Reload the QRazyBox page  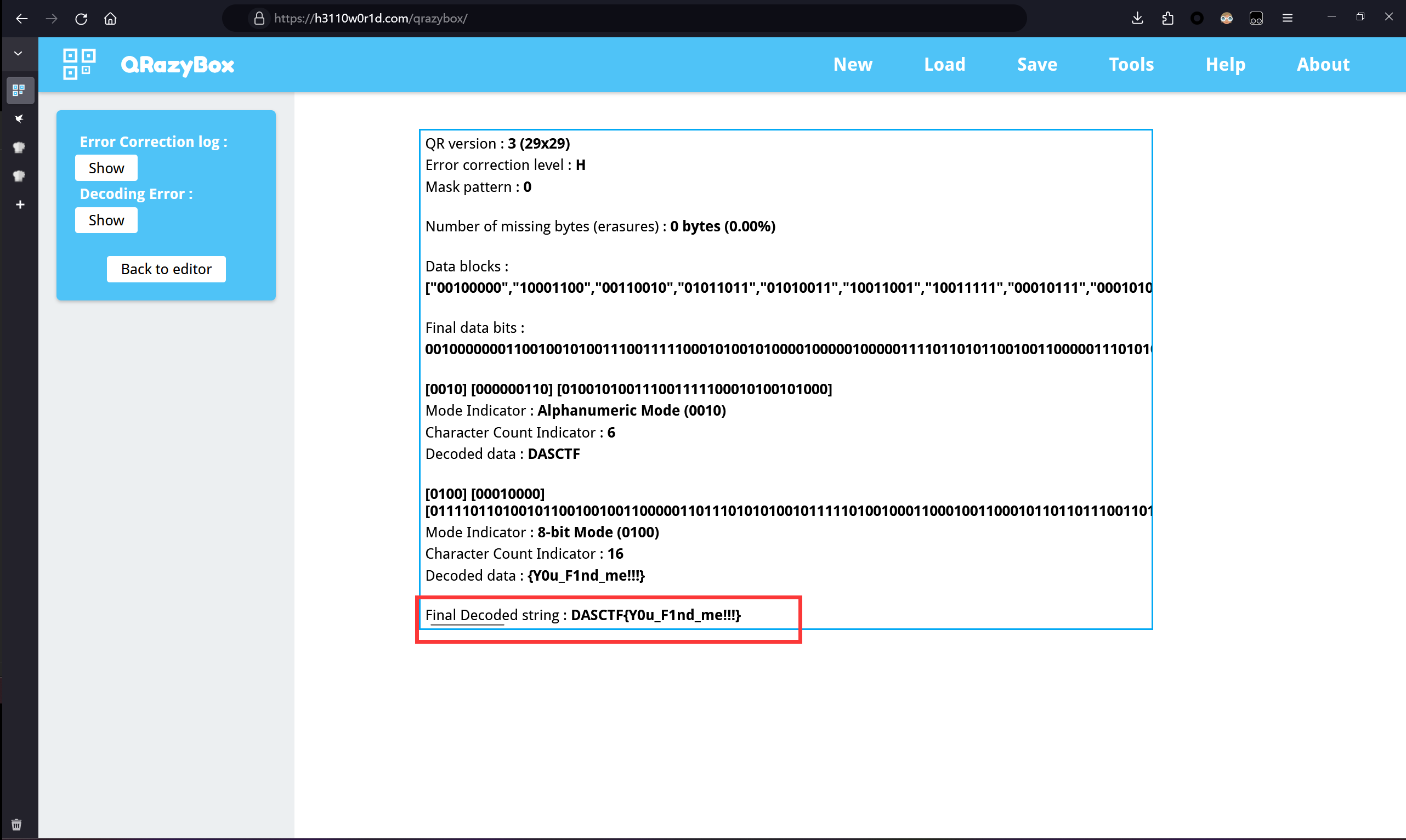click(x=81, y=19)
